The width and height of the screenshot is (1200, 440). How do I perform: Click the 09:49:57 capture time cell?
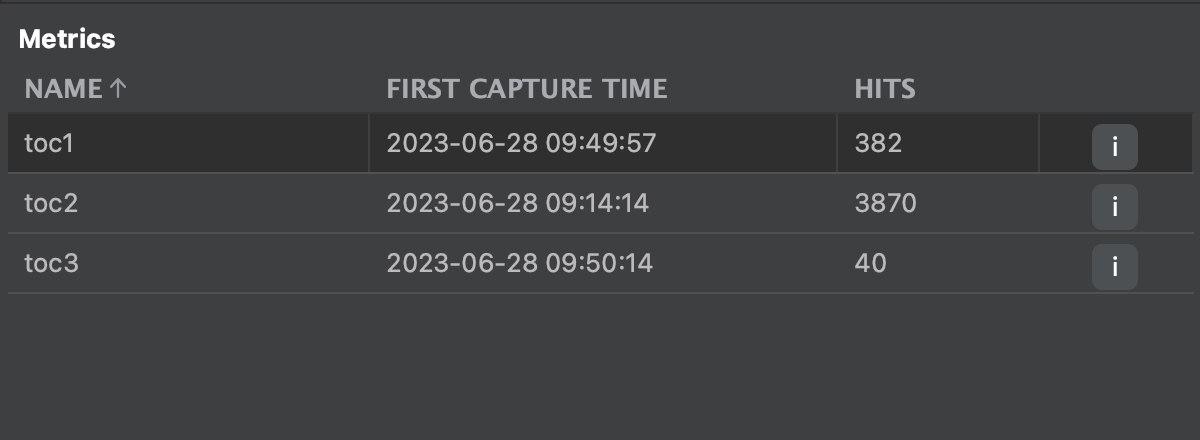[x=521, y=144]
